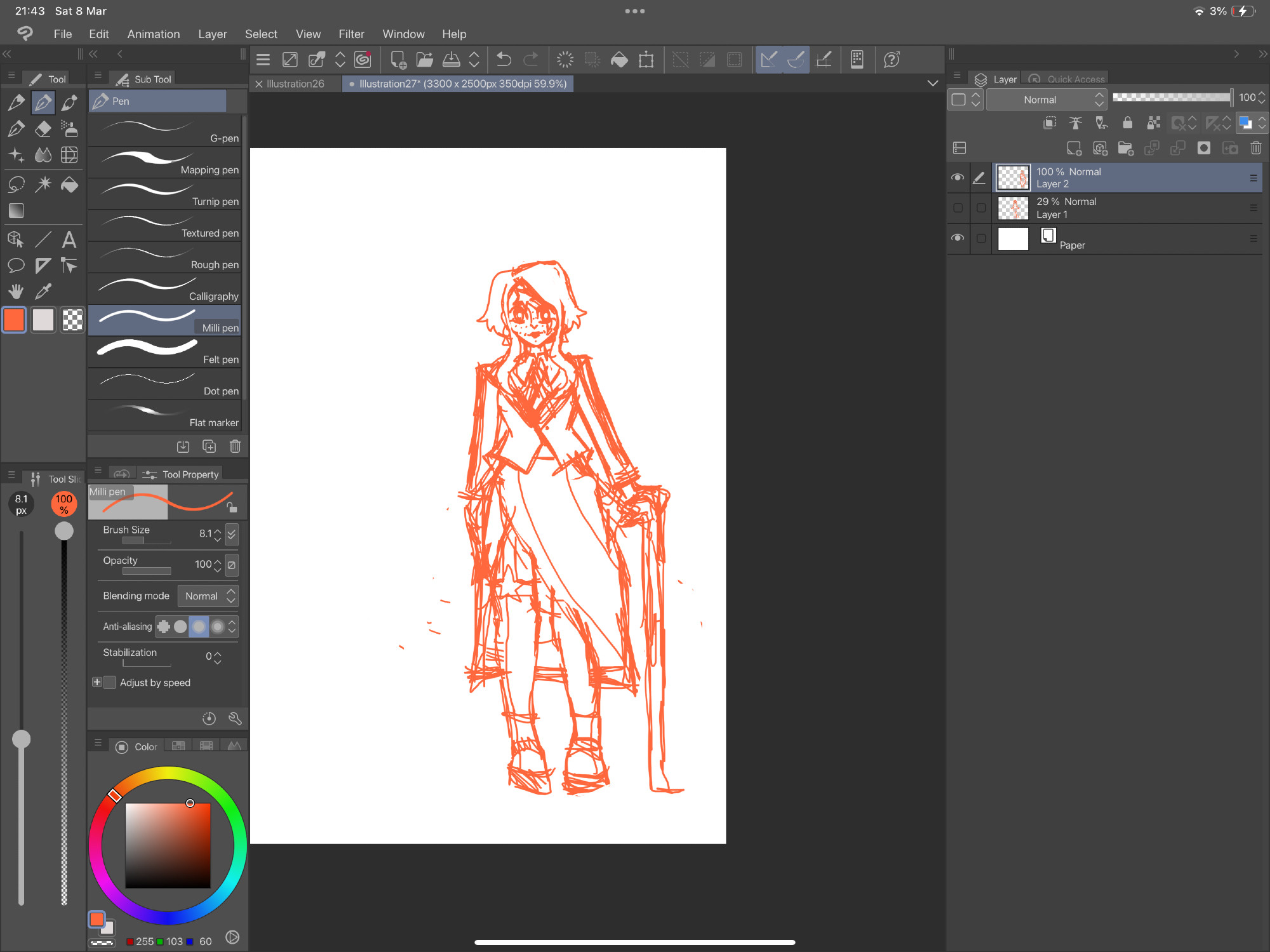1270x952 pixels.
Task: Select the Eyedropper tool
Action: pos(43,292)
